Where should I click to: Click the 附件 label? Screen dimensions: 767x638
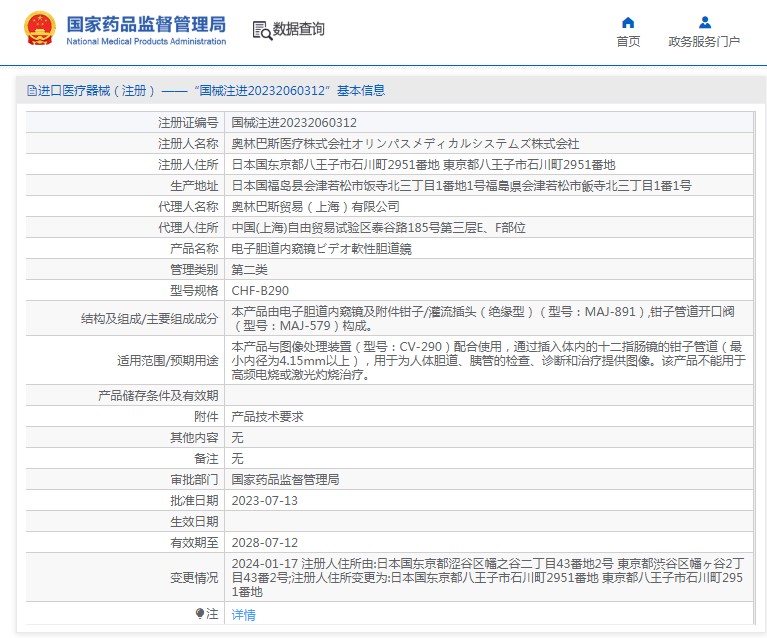[x=206, y=417]
